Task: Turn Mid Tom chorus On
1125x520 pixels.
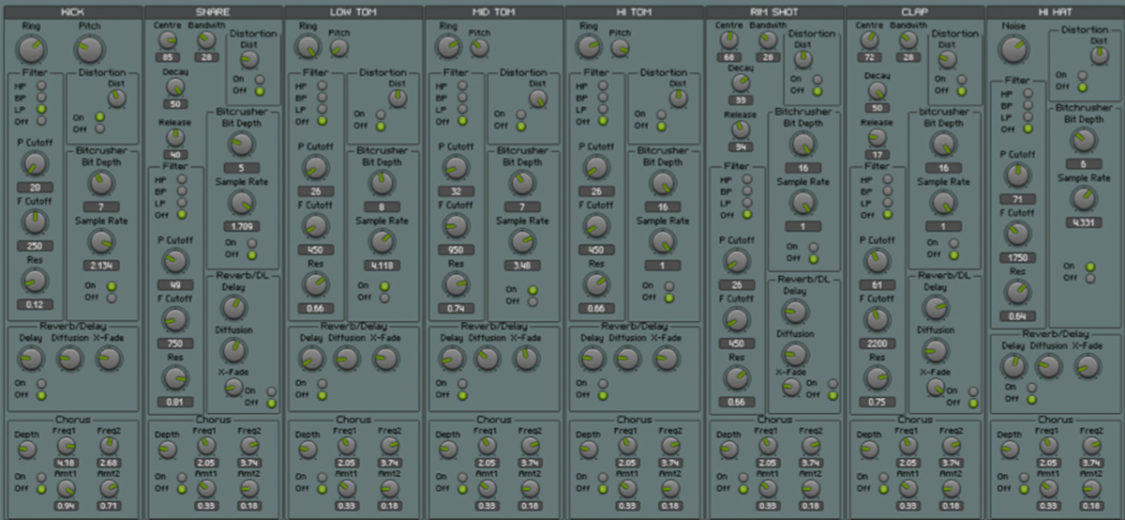Action: coord(462,477)
